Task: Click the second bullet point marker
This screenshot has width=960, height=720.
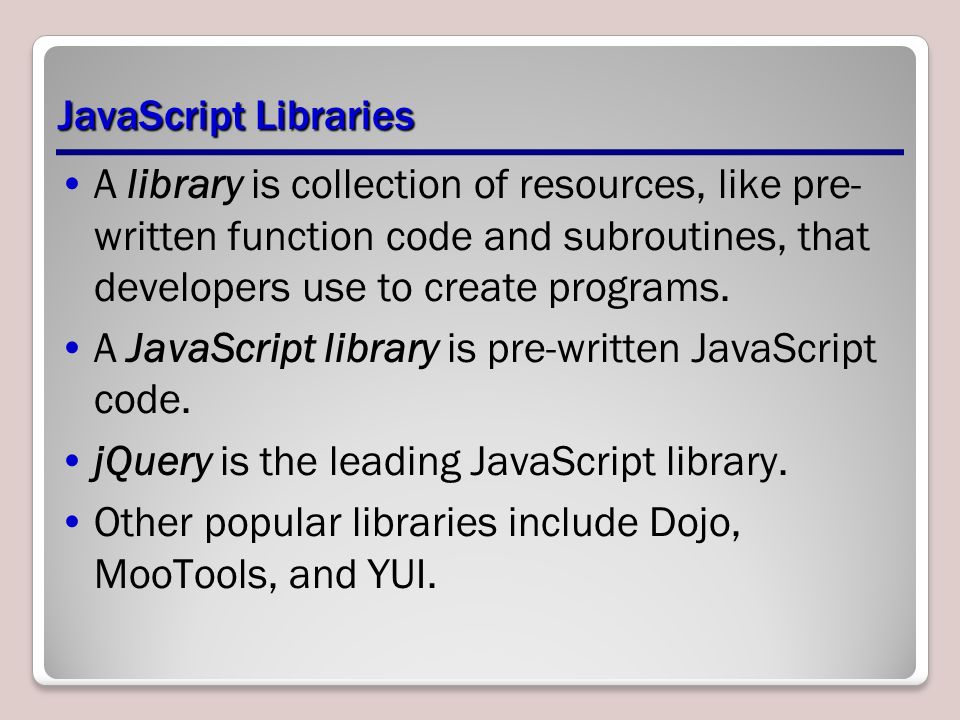Action: click(72, 347)
